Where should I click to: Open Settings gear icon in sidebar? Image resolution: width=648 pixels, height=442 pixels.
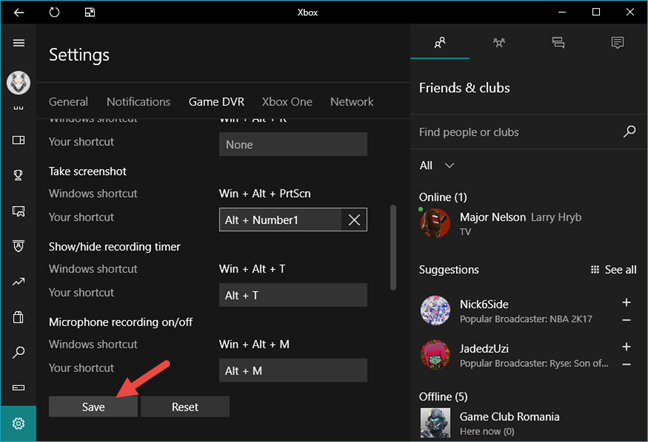click(19, 423)
